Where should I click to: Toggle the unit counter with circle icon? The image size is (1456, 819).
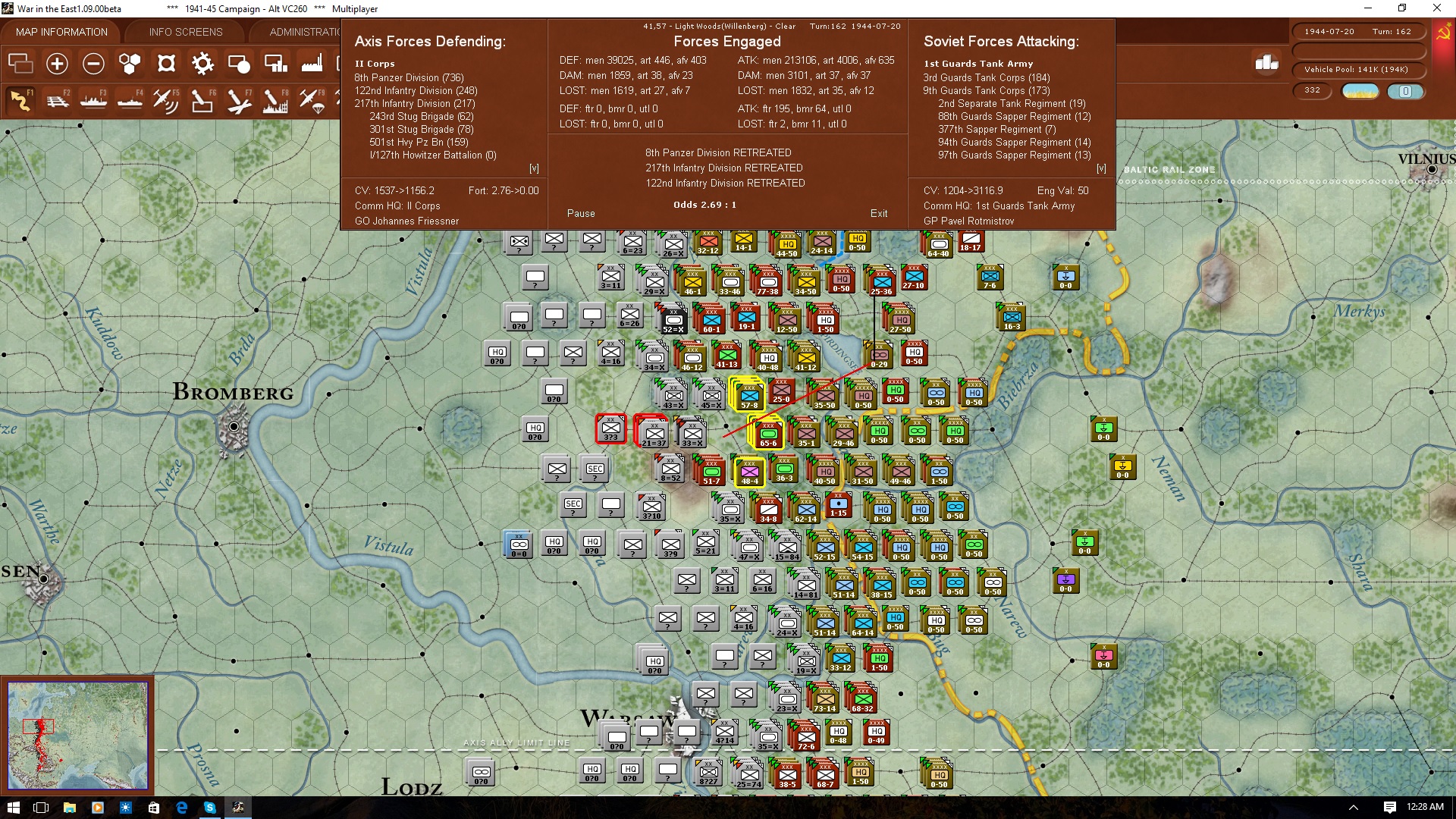coord(239,64)
